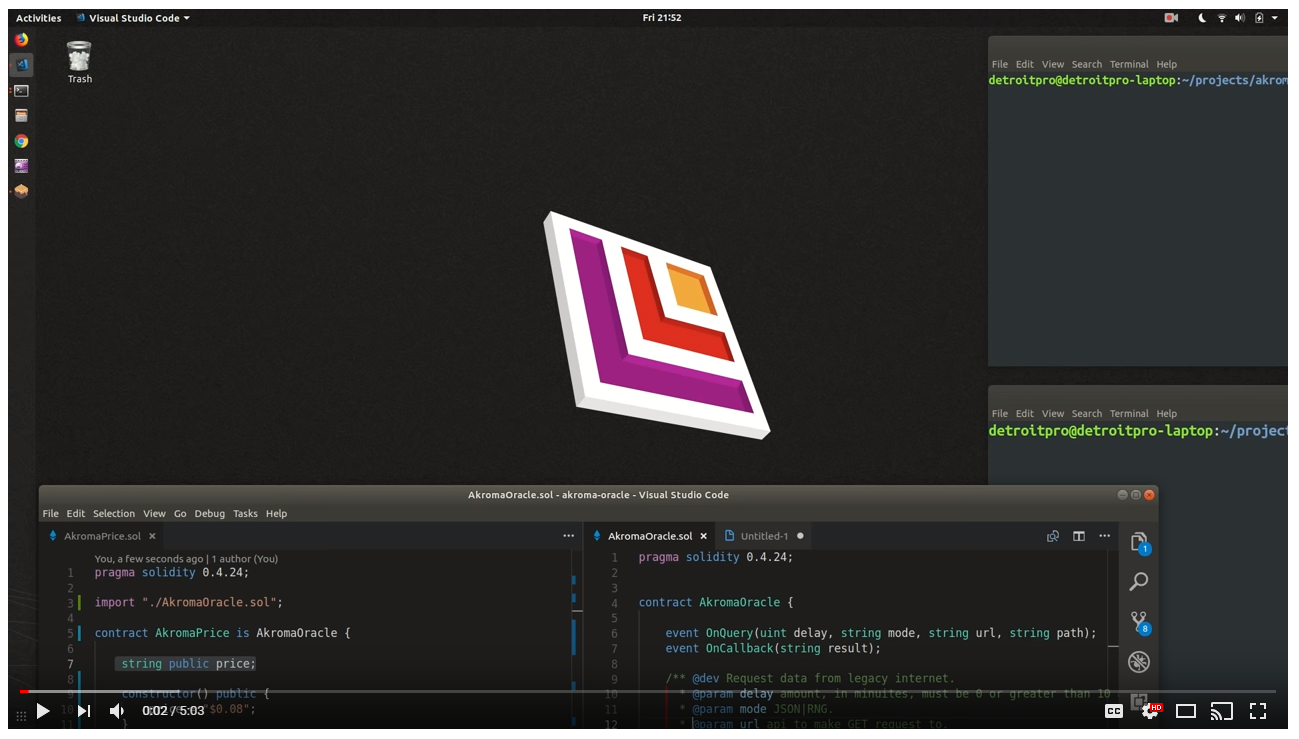Open the Tasks menu in VS Code
The height and width of the screenshot is (739, 1299).
[x=245, y=514]
